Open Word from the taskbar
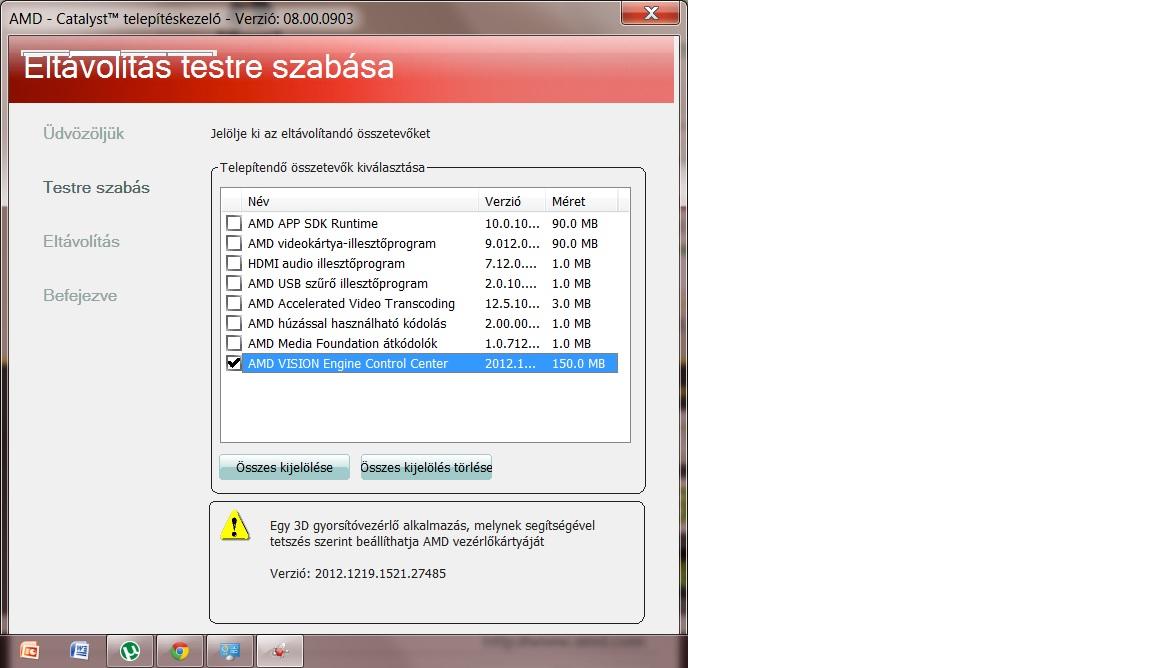Image resolution: width=1152 pixels, height=668 pixels. [x=79, y=651]
